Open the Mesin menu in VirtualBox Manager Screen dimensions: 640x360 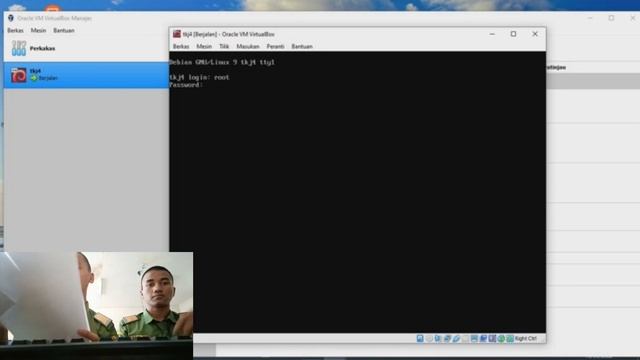coord(38,31)
